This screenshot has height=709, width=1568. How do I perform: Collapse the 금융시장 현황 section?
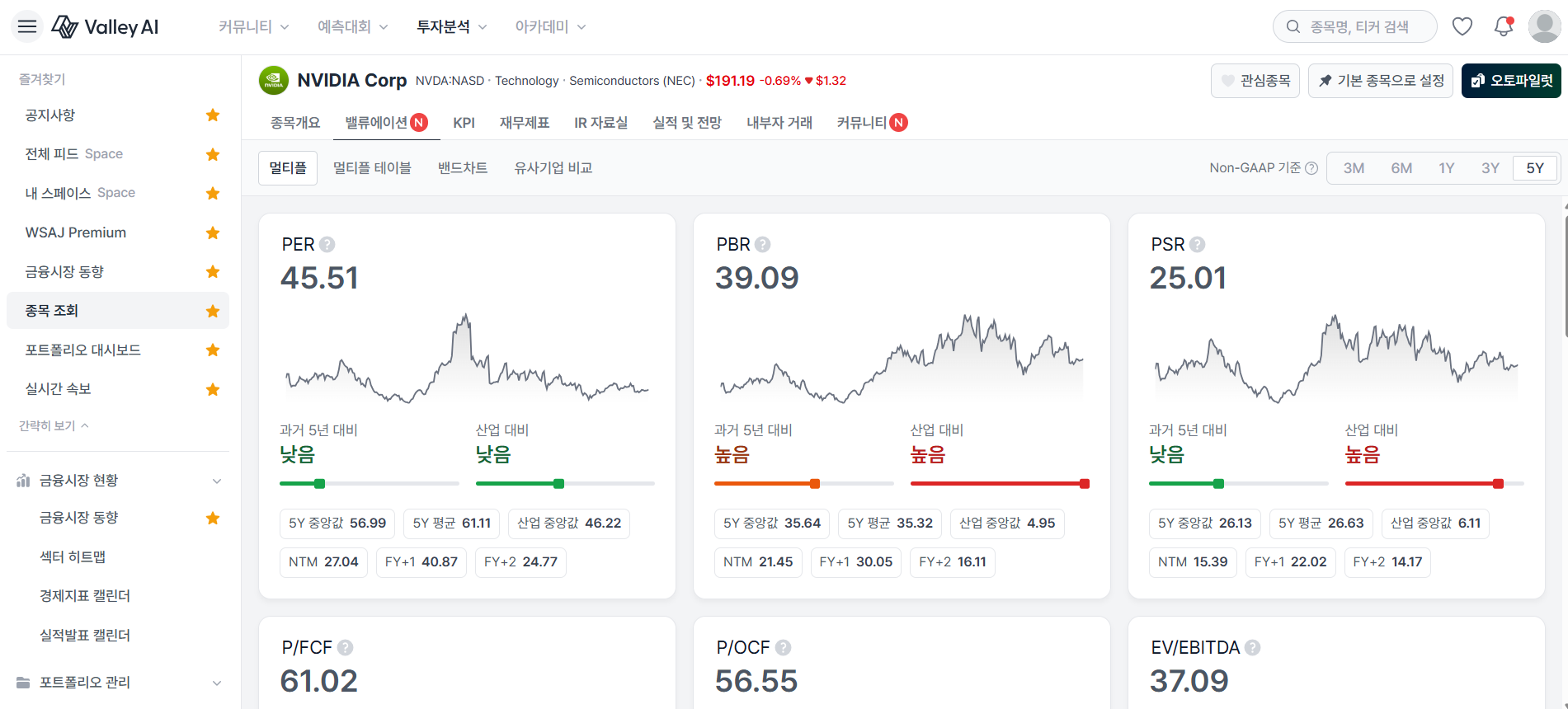(x=217, y=481)
